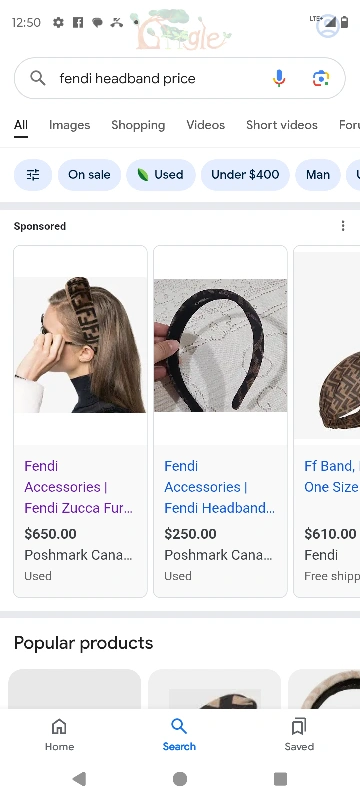Viewport: 360px width, 800px height.
Task: Toggle the Used filter chip
Action: 161,174
